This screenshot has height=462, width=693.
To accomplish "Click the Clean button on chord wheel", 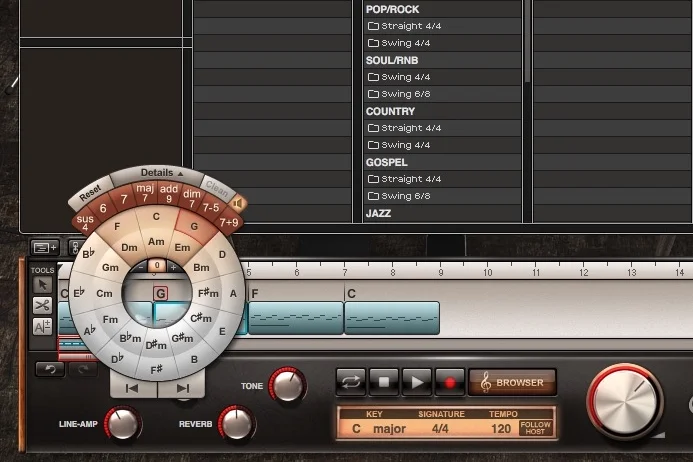I will [217, 189].
